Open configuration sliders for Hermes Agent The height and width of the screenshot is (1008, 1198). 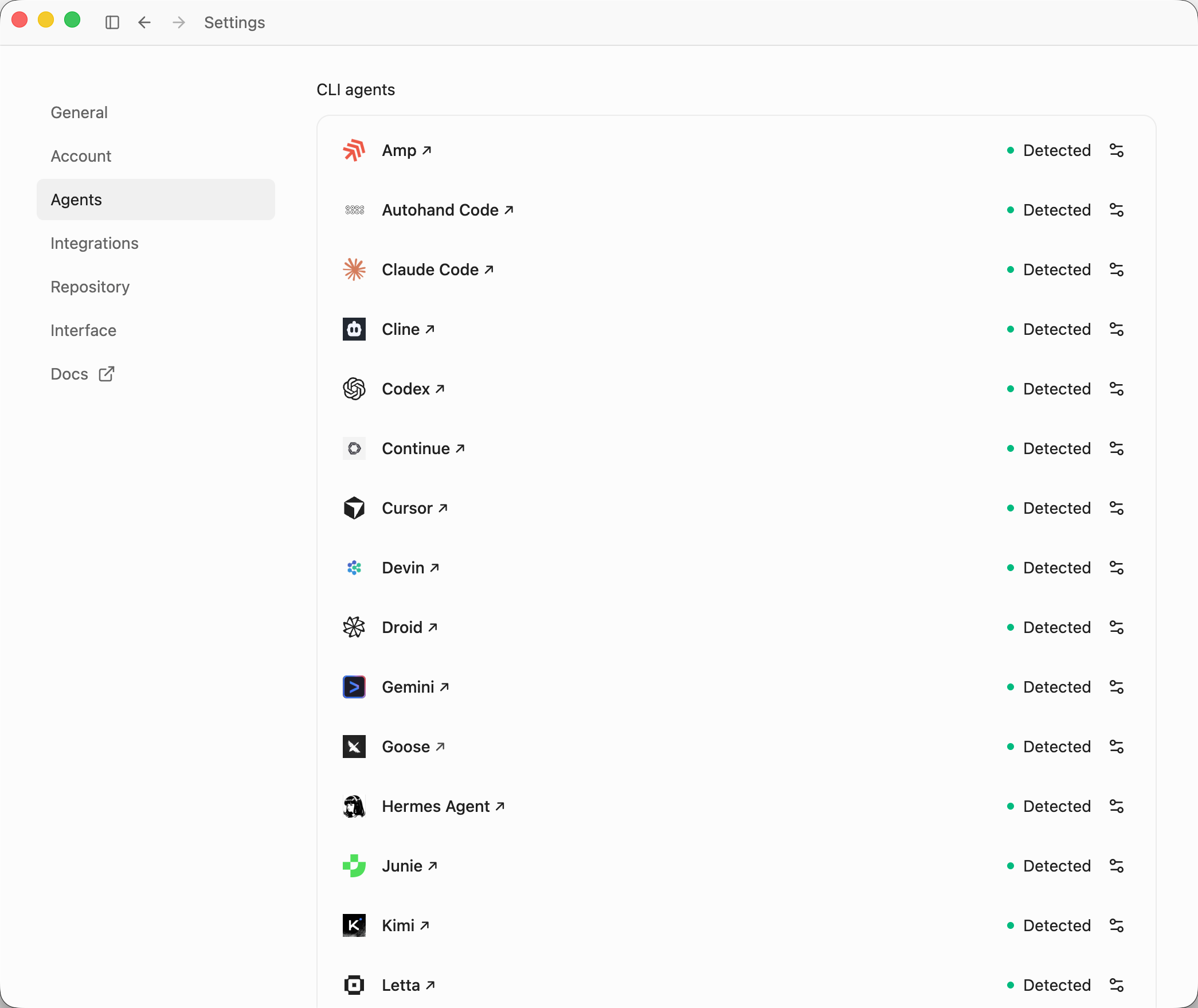(1117, 806)
